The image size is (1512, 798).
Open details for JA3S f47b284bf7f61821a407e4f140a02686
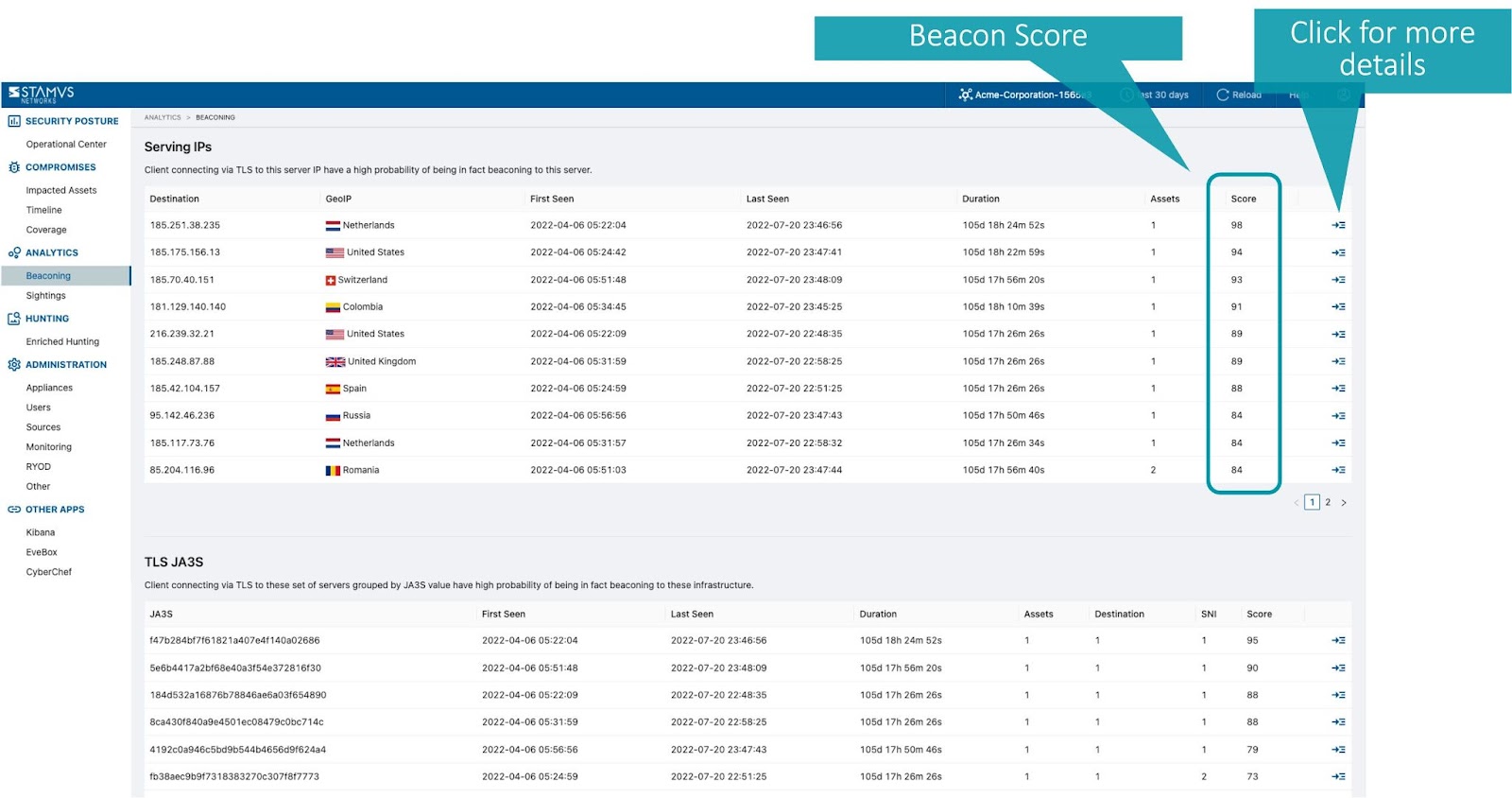point(1338,640)
